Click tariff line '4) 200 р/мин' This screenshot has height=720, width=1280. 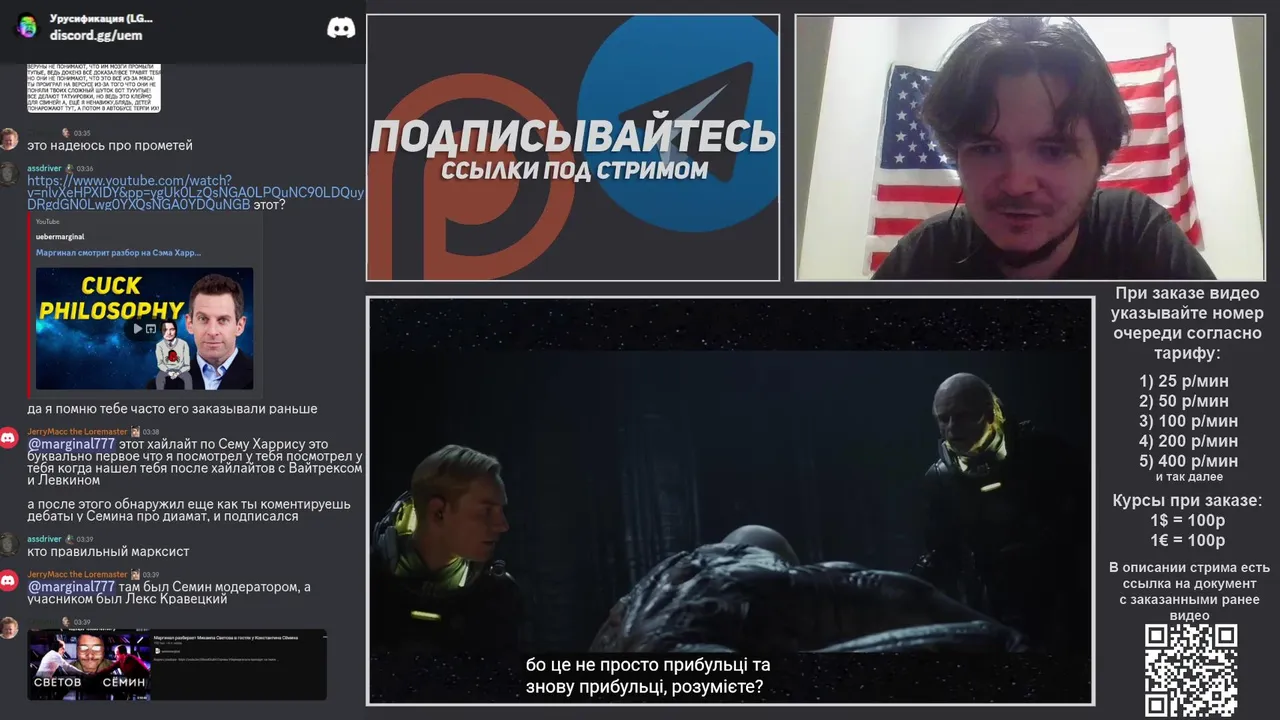click(1188, 441)
